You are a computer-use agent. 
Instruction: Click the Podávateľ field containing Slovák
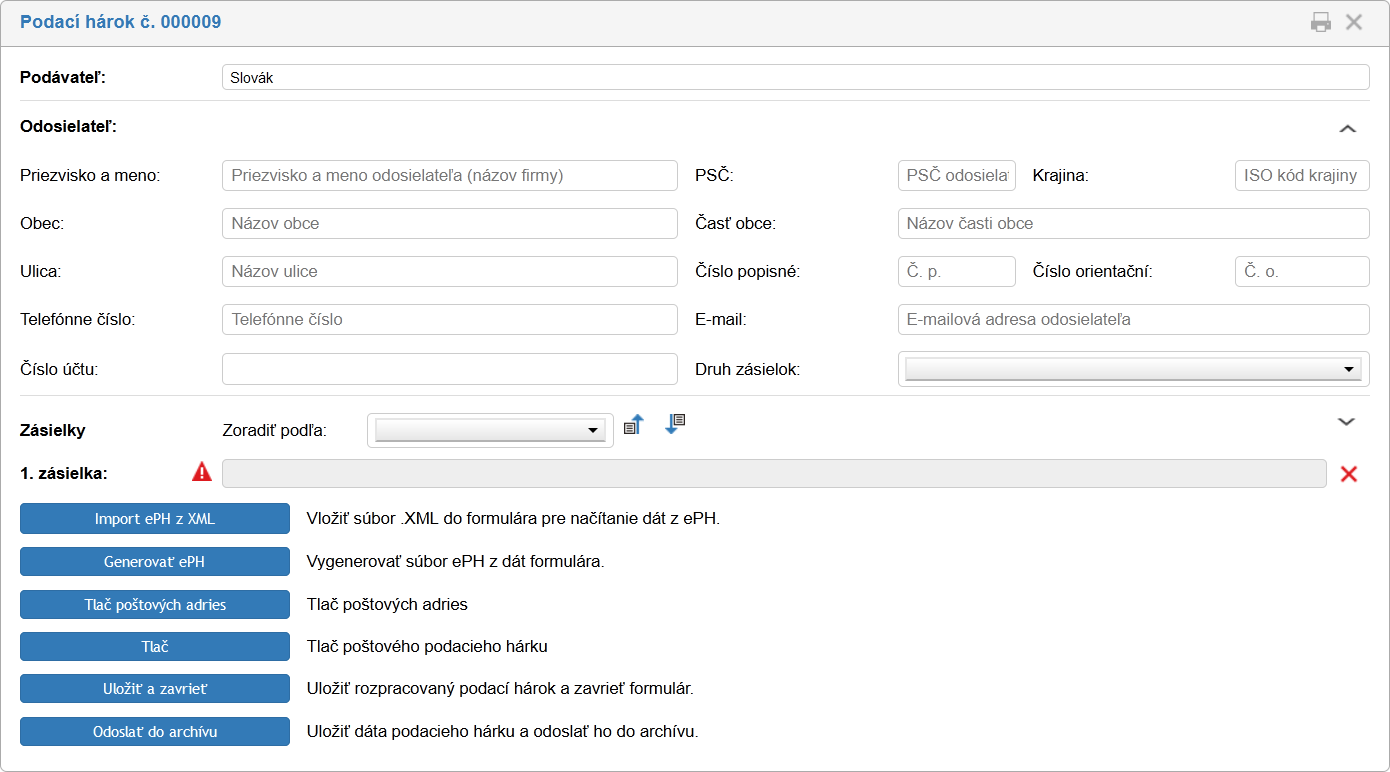pyautogui.click(x=795, y=77)
